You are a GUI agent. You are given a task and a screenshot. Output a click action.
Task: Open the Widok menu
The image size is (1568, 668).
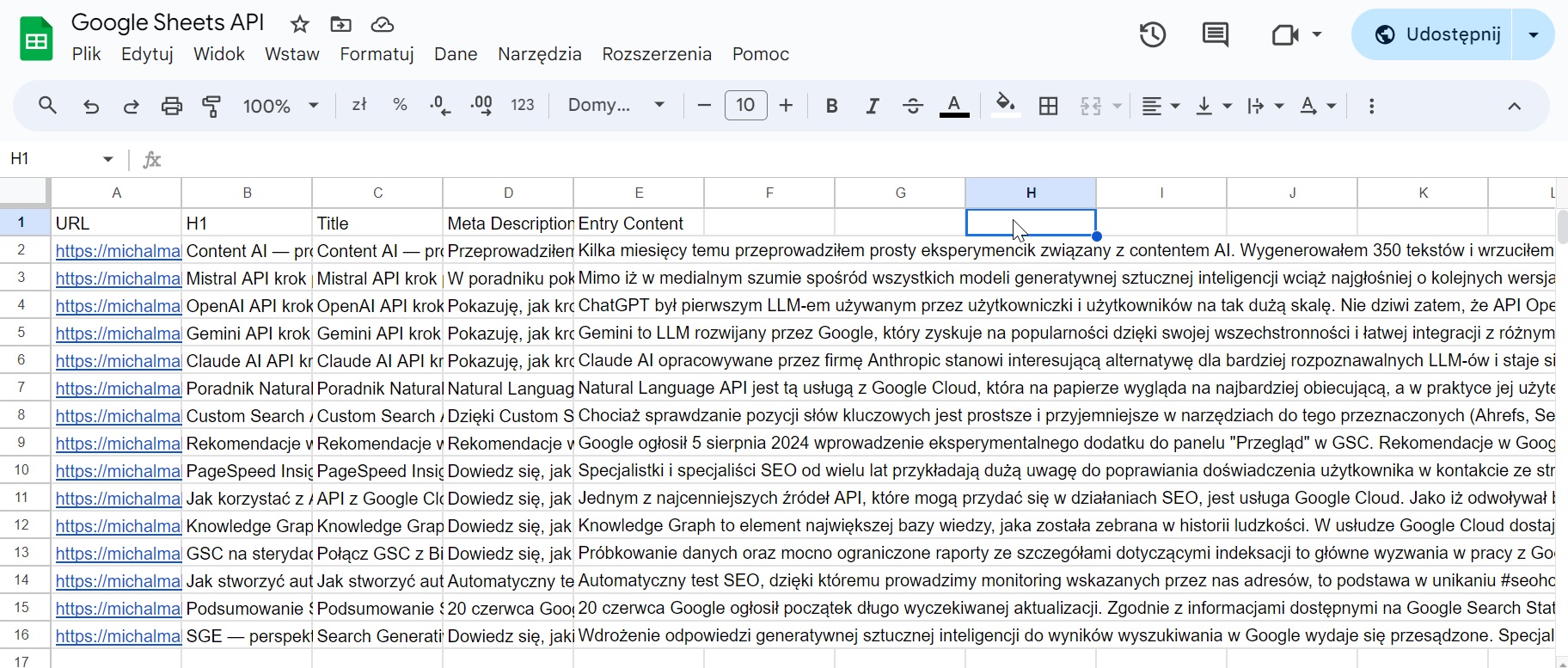click(219, 54)
